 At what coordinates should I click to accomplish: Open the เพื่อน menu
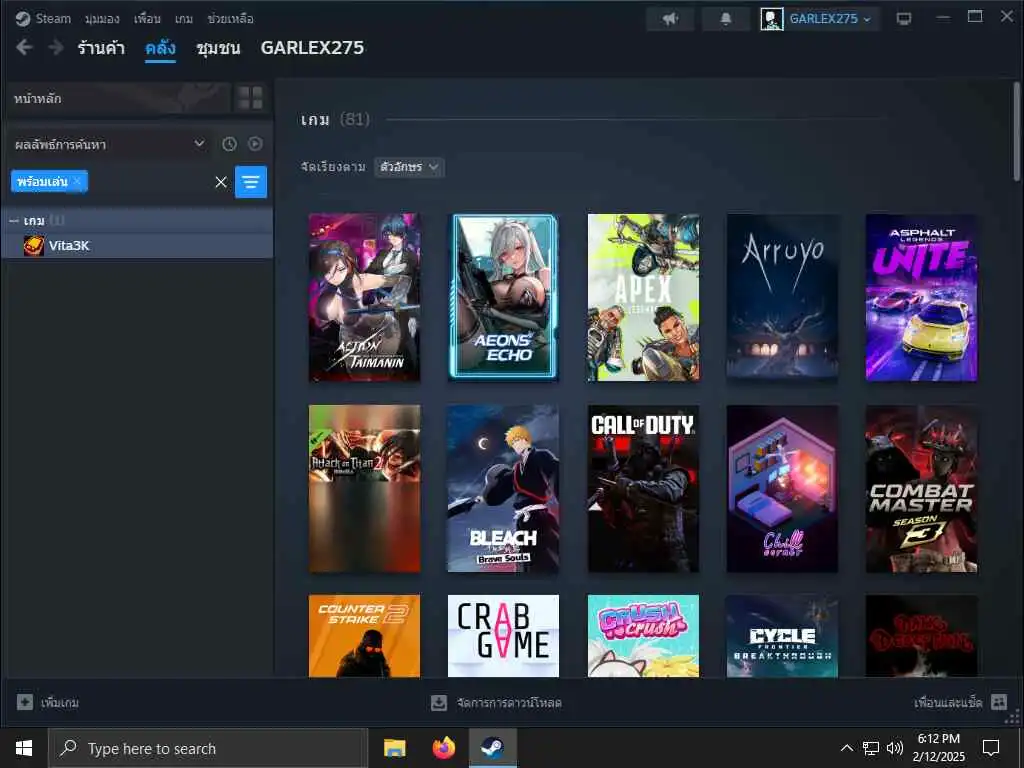coord(147,19)
